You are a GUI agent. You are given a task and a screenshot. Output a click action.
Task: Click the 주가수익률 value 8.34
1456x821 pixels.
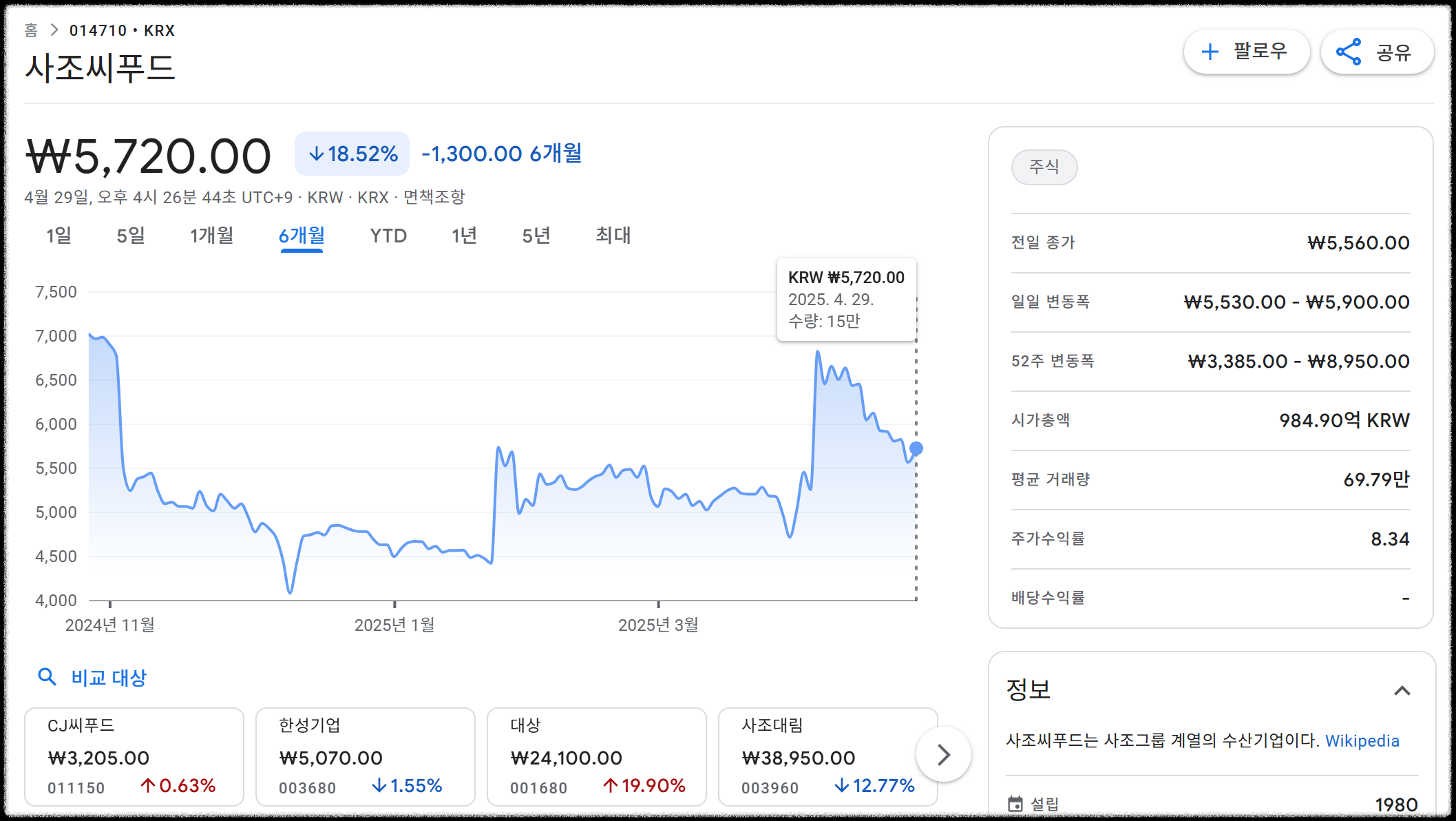pos(1390,539)
